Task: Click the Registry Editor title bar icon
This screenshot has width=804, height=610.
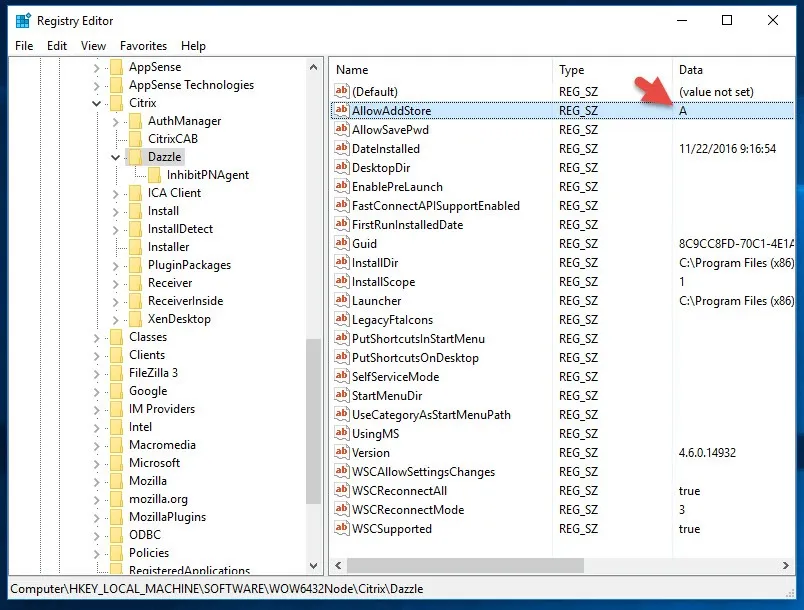Action: 22,20
